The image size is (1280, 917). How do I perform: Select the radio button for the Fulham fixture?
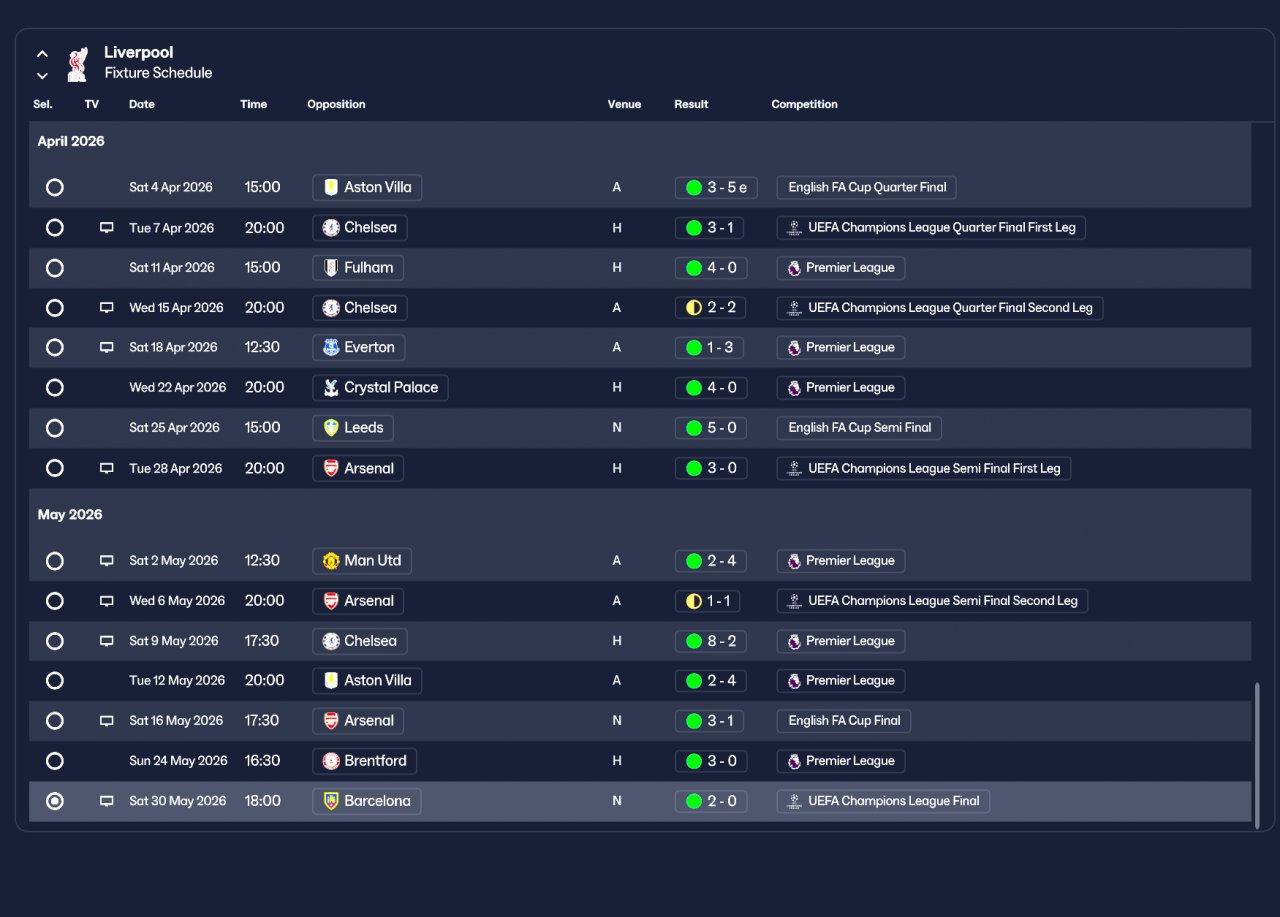tap(55, 268)
